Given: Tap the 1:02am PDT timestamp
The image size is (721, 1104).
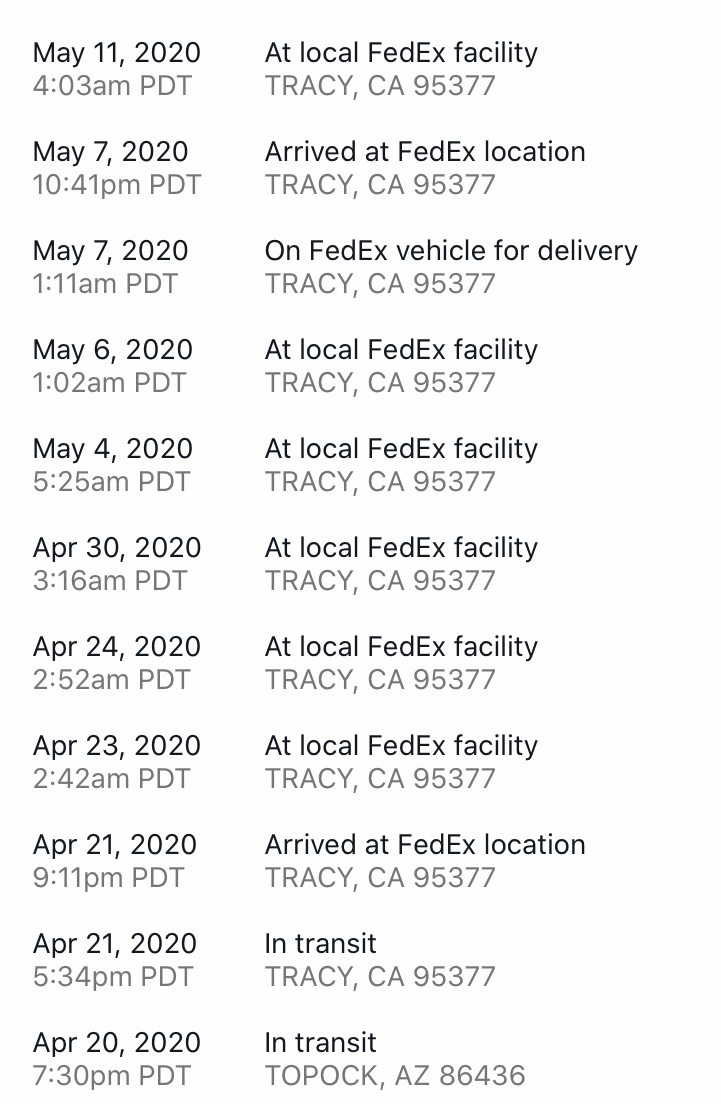Looking at the screenshot, I should 110,383.
